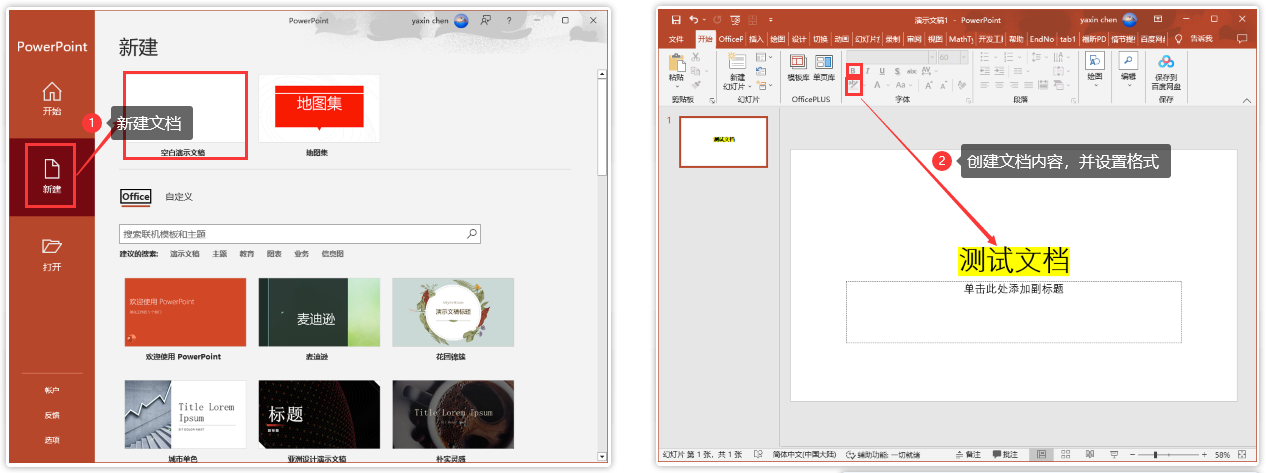Select 新建 in the PowerPoint start sidebar

[51, 174]
